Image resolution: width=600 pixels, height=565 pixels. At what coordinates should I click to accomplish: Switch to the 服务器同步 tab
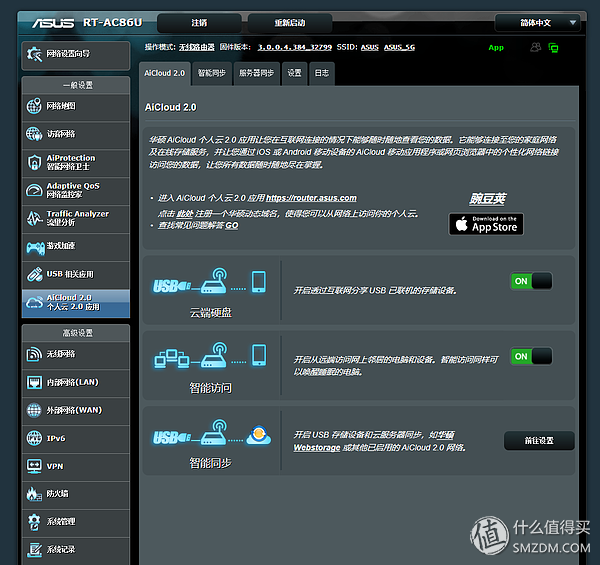(x=257, y=73)
